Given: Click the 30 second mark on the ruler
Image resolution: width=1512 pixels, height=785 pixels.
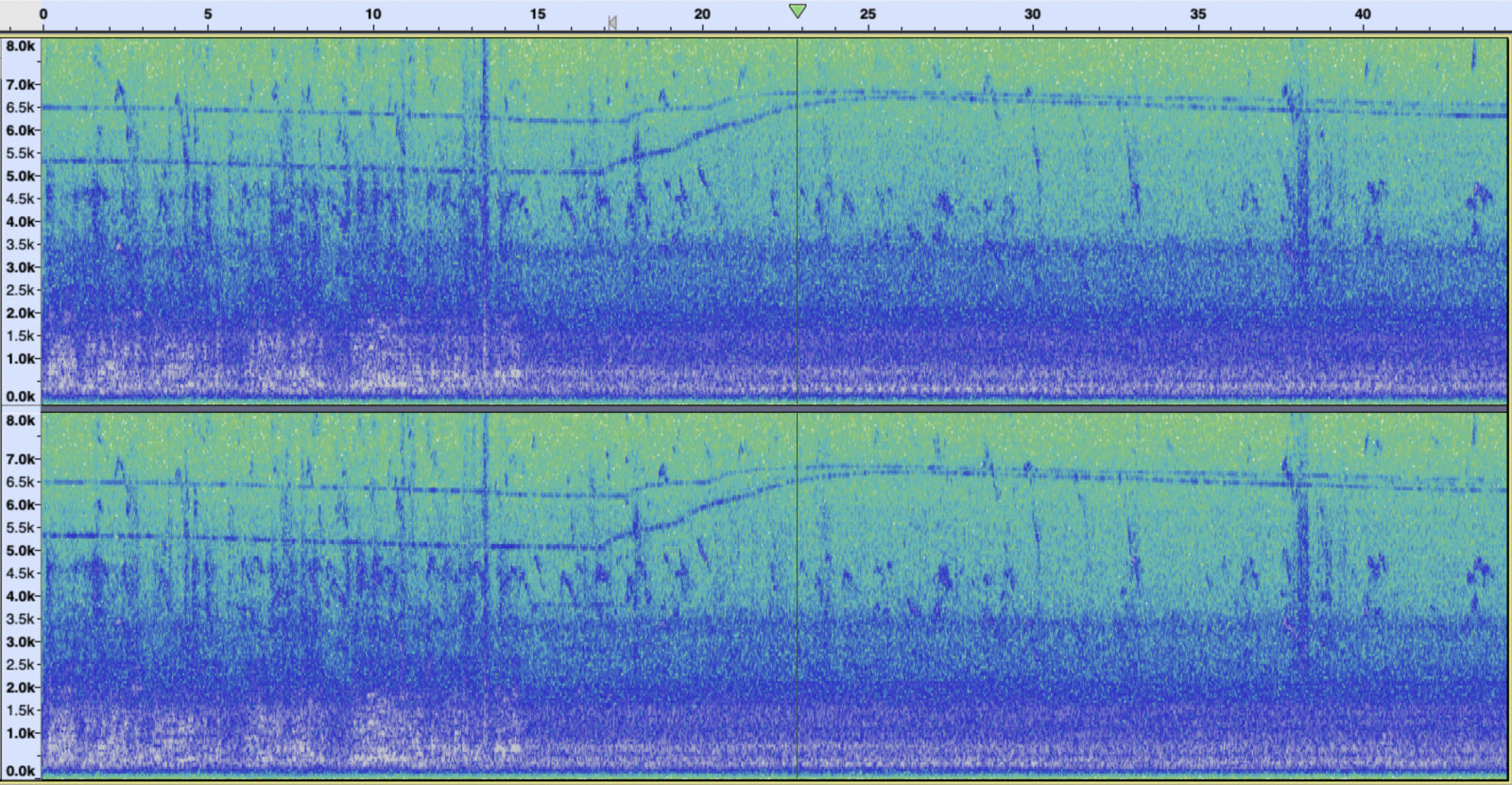Looking at the screenshot, I should [1032, 14].
